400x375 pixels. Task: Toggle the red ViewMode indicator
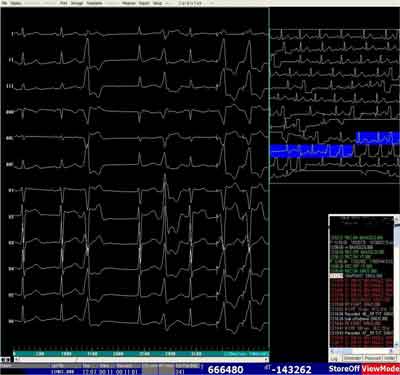(x=380, y=369)
